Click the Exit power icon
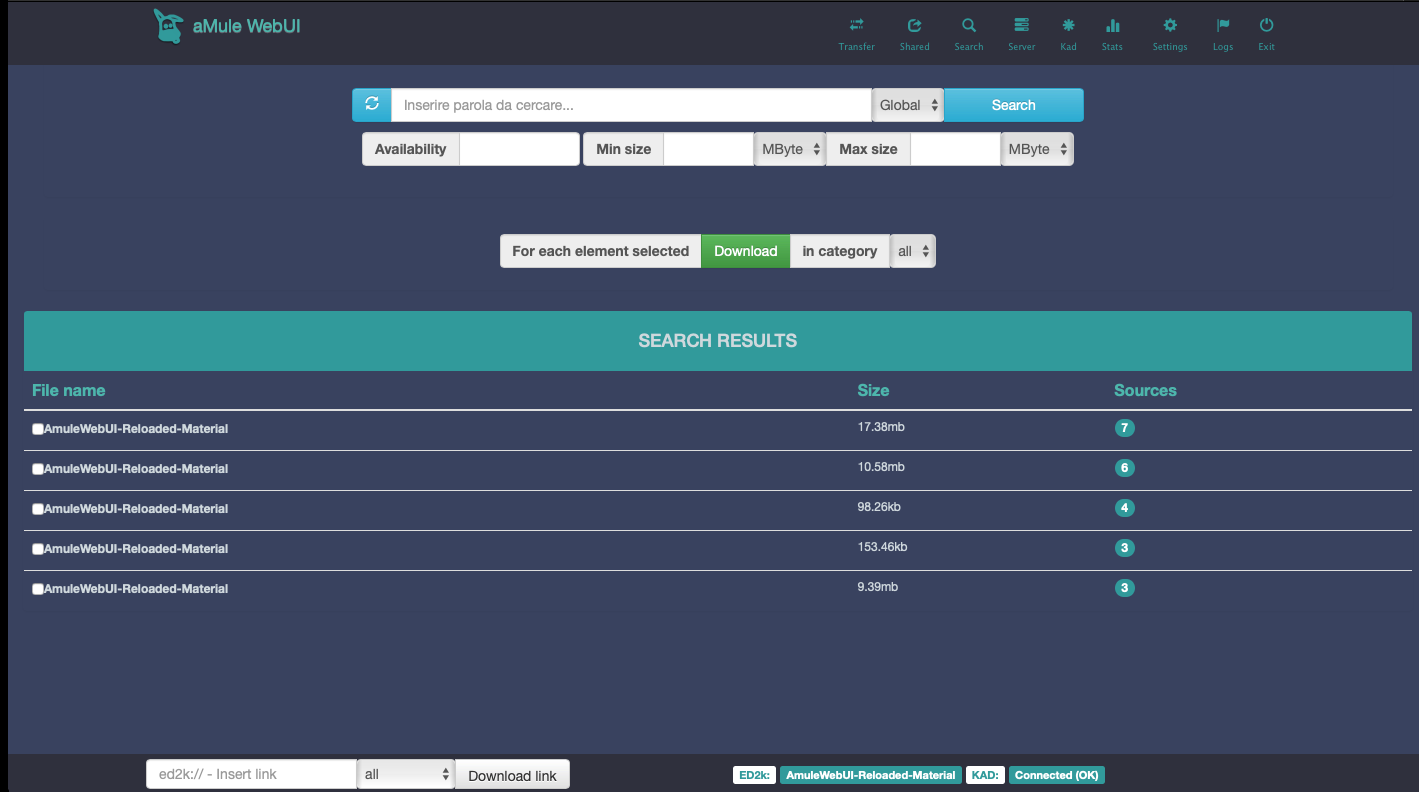 [x=1266, y=25]
